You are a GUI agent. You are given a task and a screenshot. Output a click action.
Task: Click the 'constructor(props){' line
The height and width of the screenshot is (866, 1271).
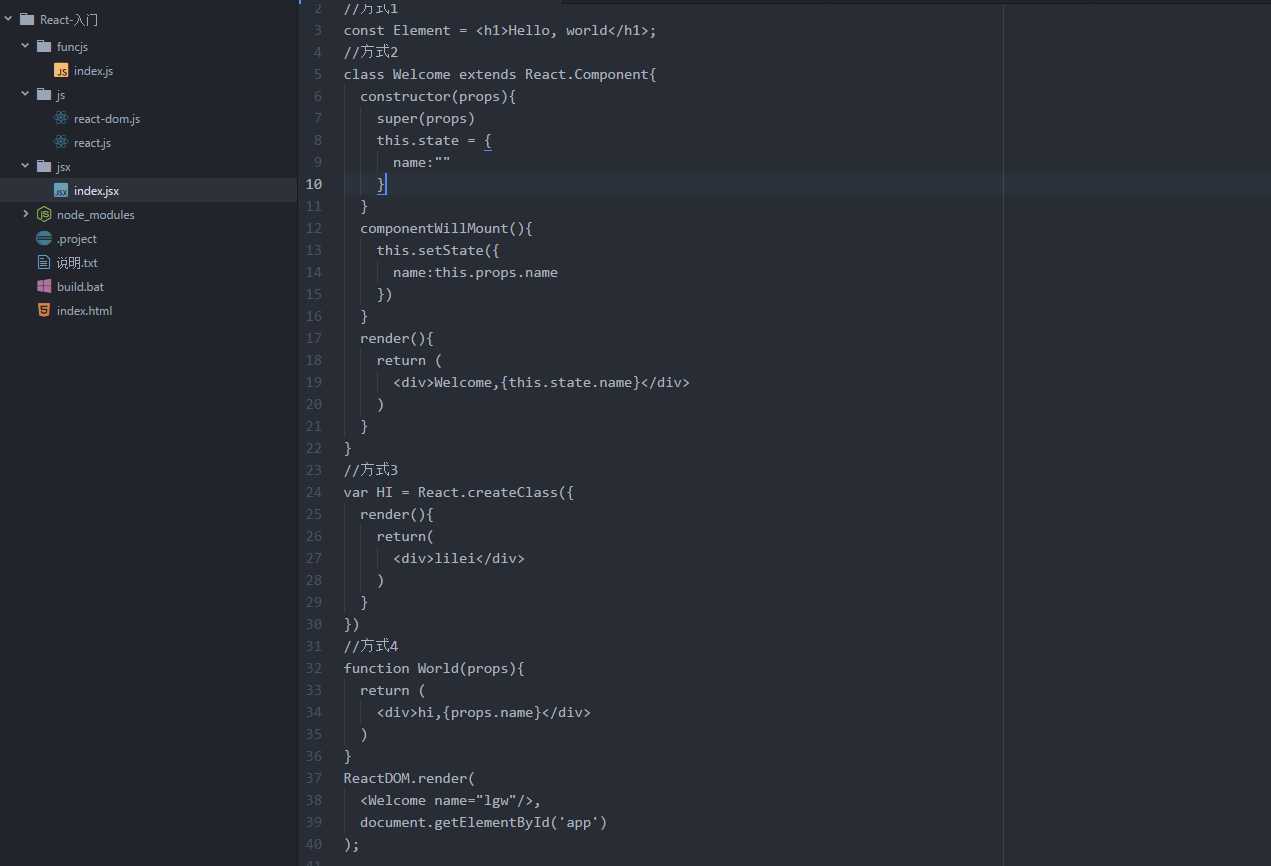[438, 96]
